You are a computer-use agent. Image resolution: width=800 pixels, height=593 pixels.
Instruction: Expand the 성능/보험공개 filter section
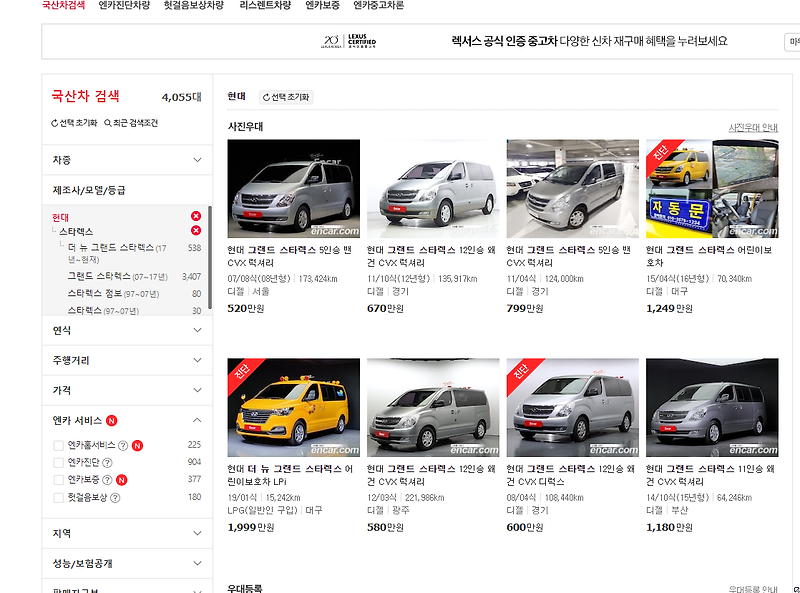[x=127, y=563]
